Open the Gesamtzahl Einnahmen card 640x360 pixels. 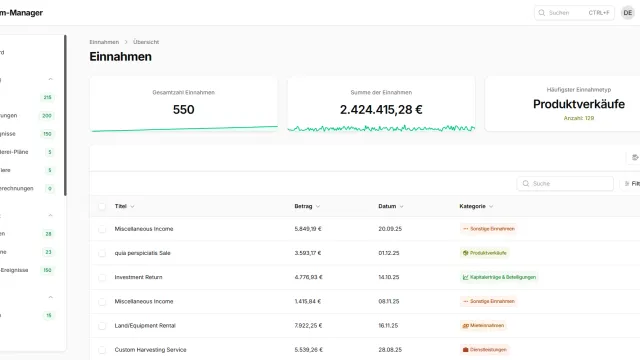tap(184, 104)
